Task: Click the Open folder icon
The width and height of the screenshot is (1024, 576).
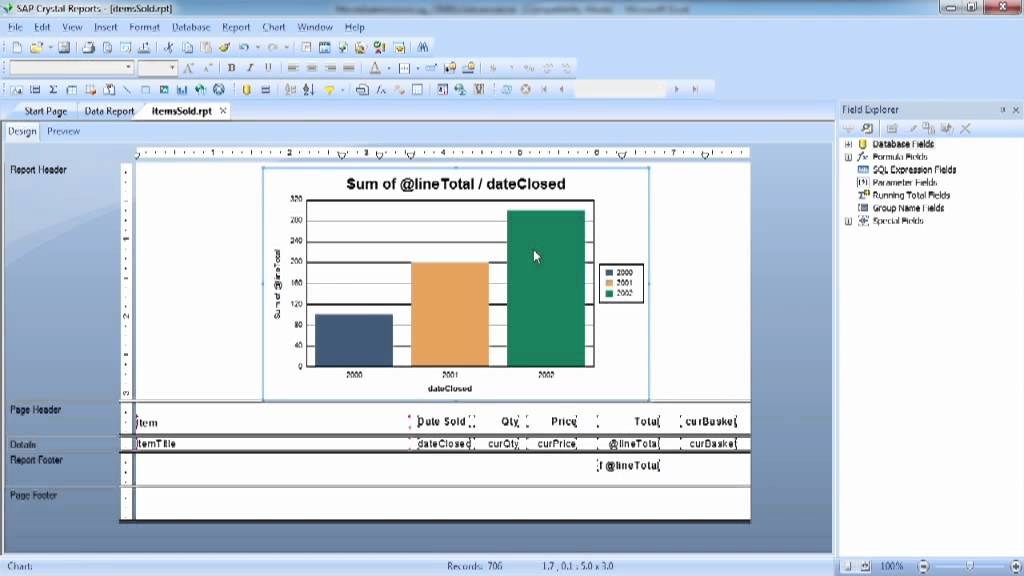Action: coord(36,48)
